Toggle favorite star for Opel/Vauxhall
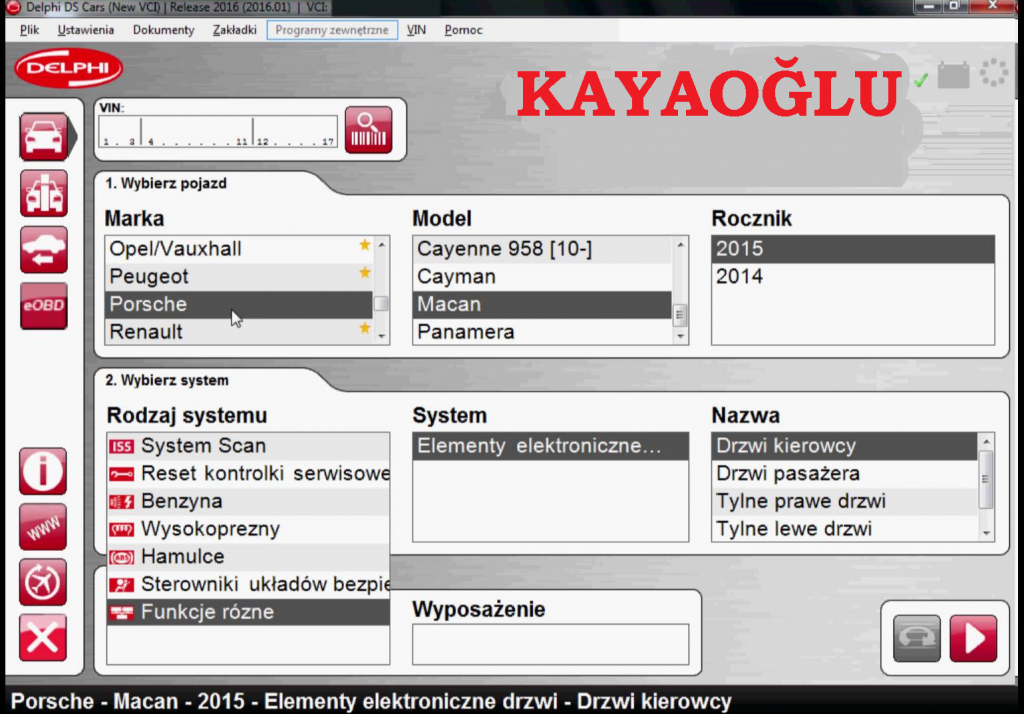Viewport: 1024px width, 714px height. click(364, 245)
